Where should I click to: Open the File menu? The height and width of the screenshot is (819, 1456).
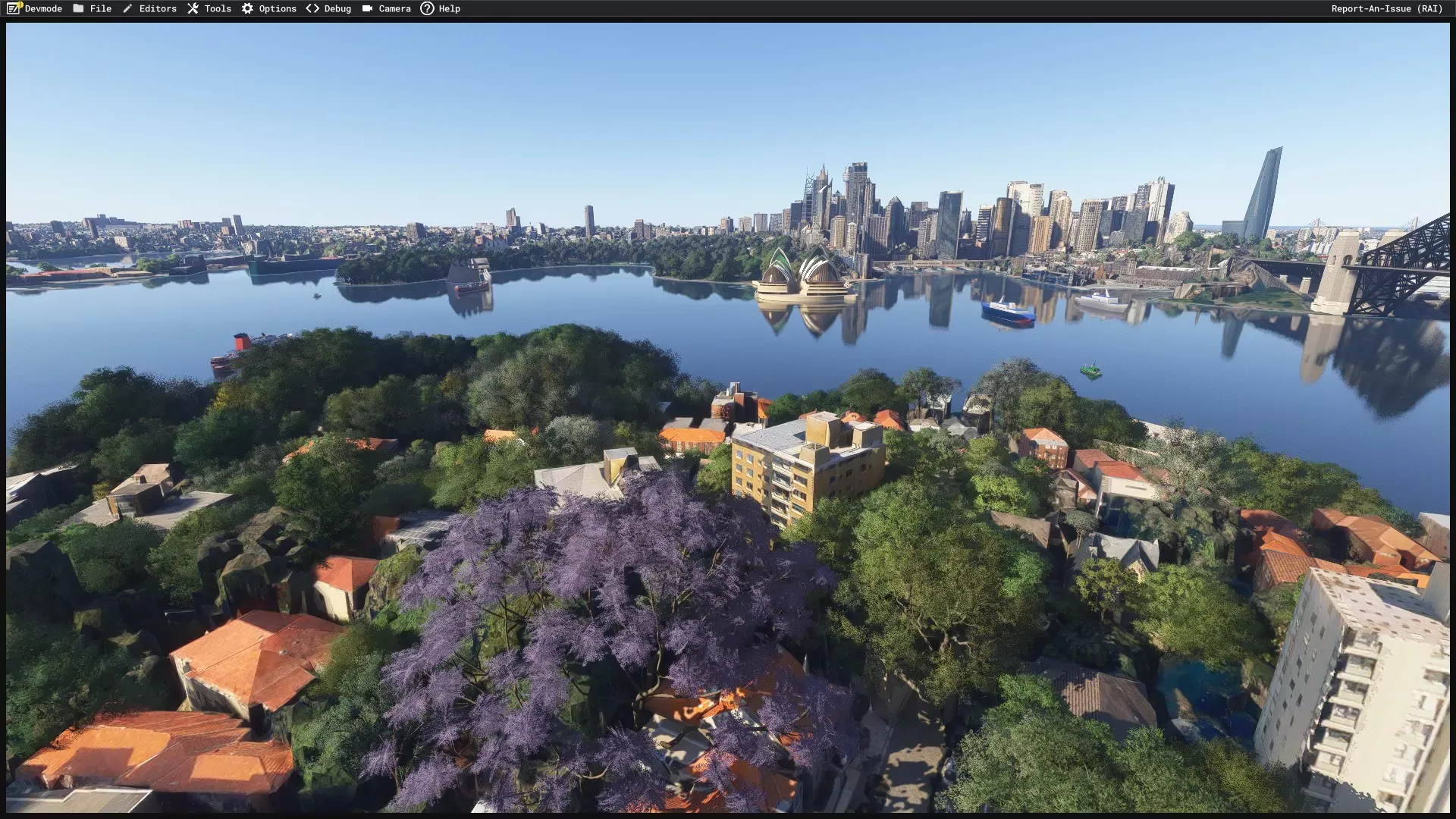100,8
